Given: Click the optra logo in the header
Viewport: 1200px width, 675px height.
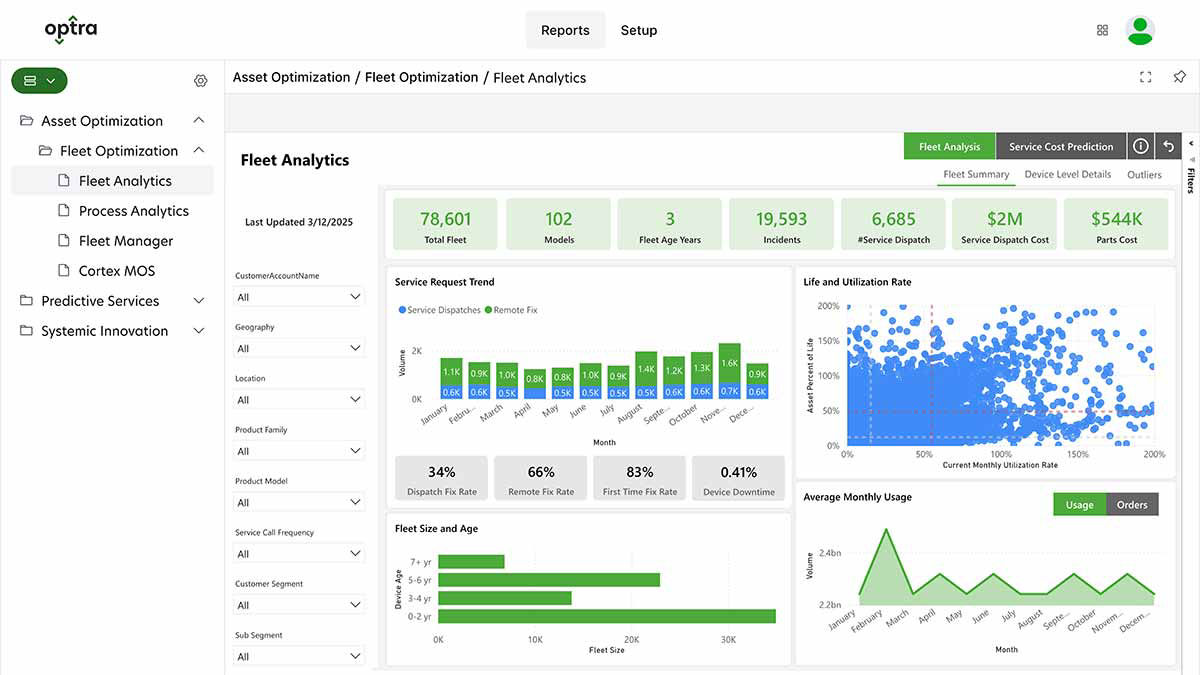Looking at the screenshot, I should [70, 29].
